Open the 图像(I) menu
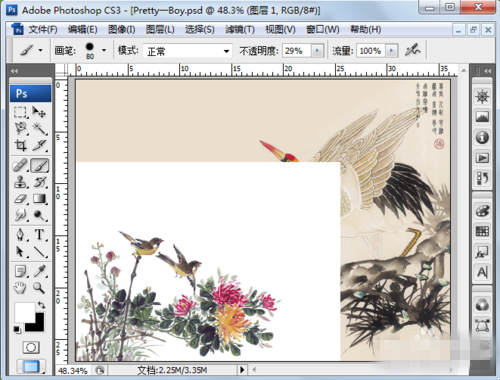The width and height of the screenshot is (500, 380). click(122, 30)
